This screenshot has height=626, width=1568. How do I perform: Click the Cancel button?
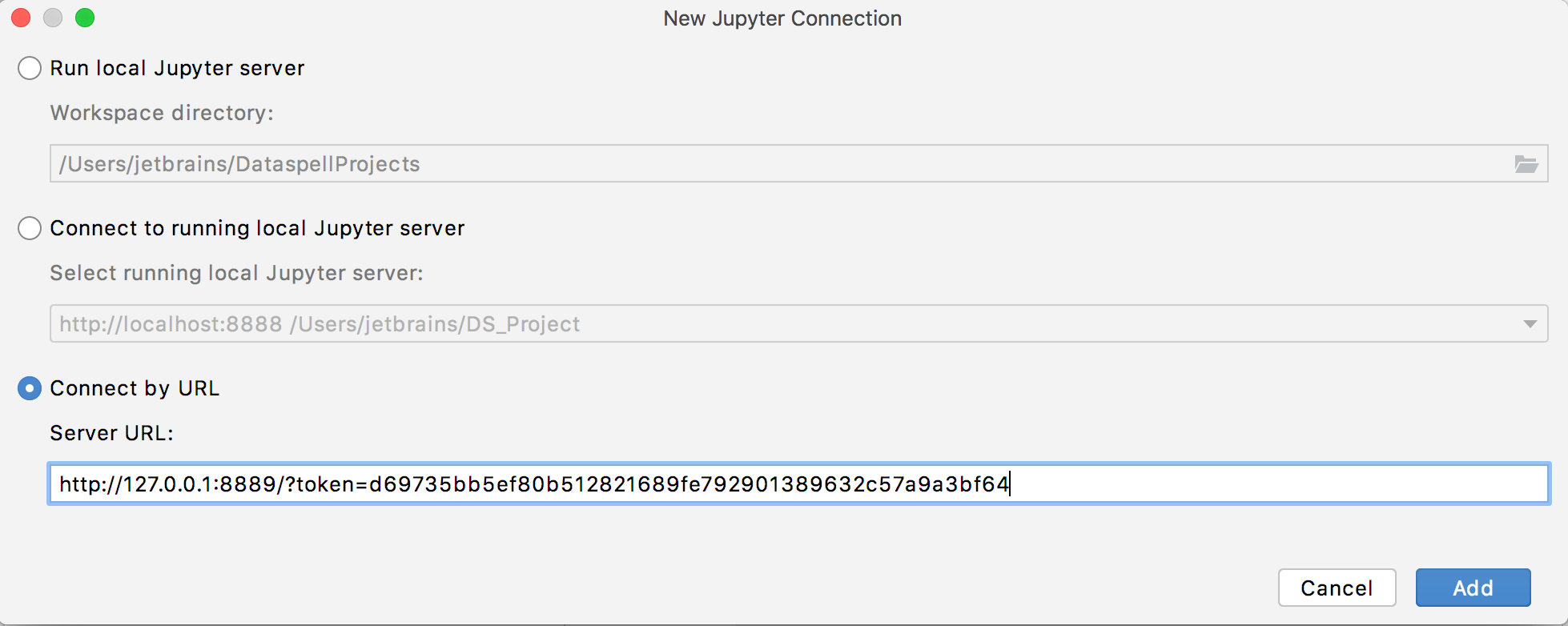click(1337, 587)
